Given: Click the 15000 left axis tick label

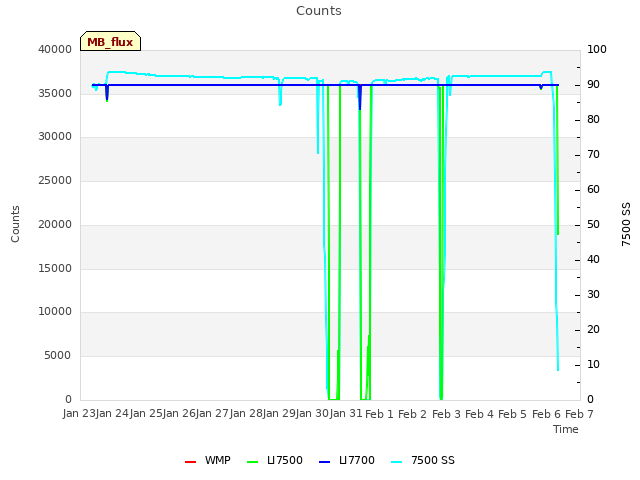Looking at the screenshot, I should coord(55,269).
